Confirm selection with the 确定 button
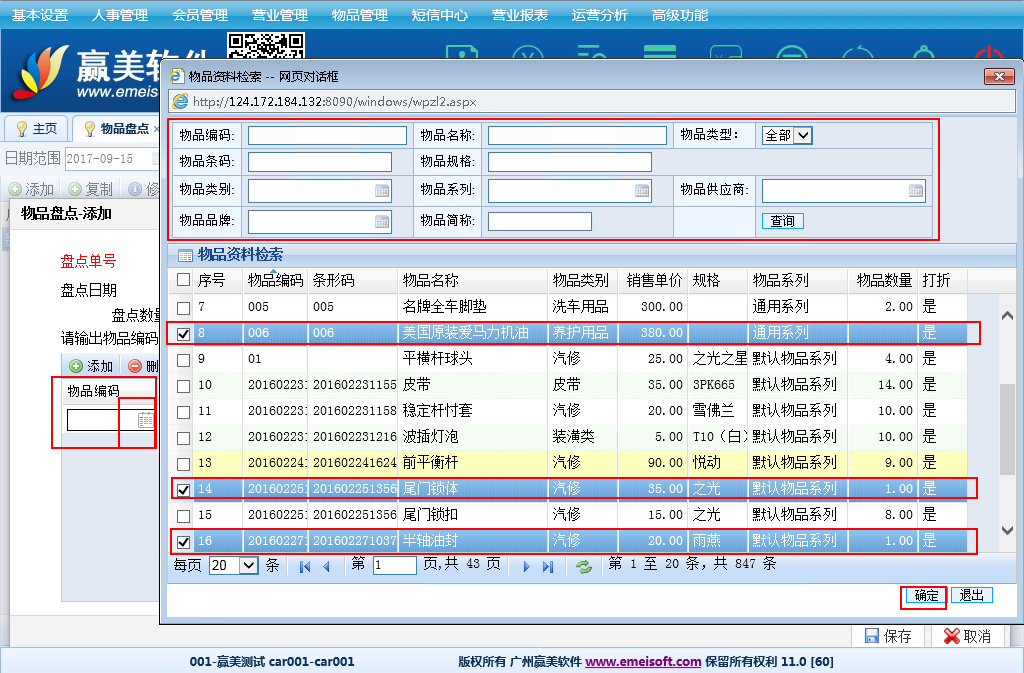This screenshot has width=1024, height=673. click(926, 595)
